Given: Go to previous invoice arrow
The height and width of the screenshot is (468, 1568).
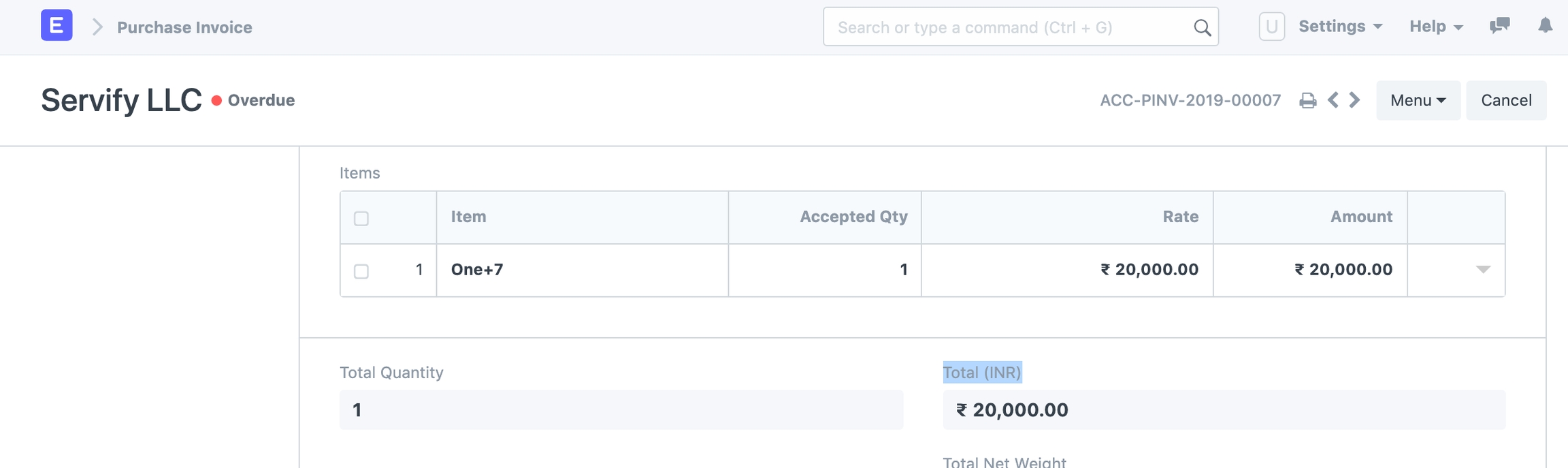Looking at the screenshot, I should pyautogui.click(x=1333, y=100).
